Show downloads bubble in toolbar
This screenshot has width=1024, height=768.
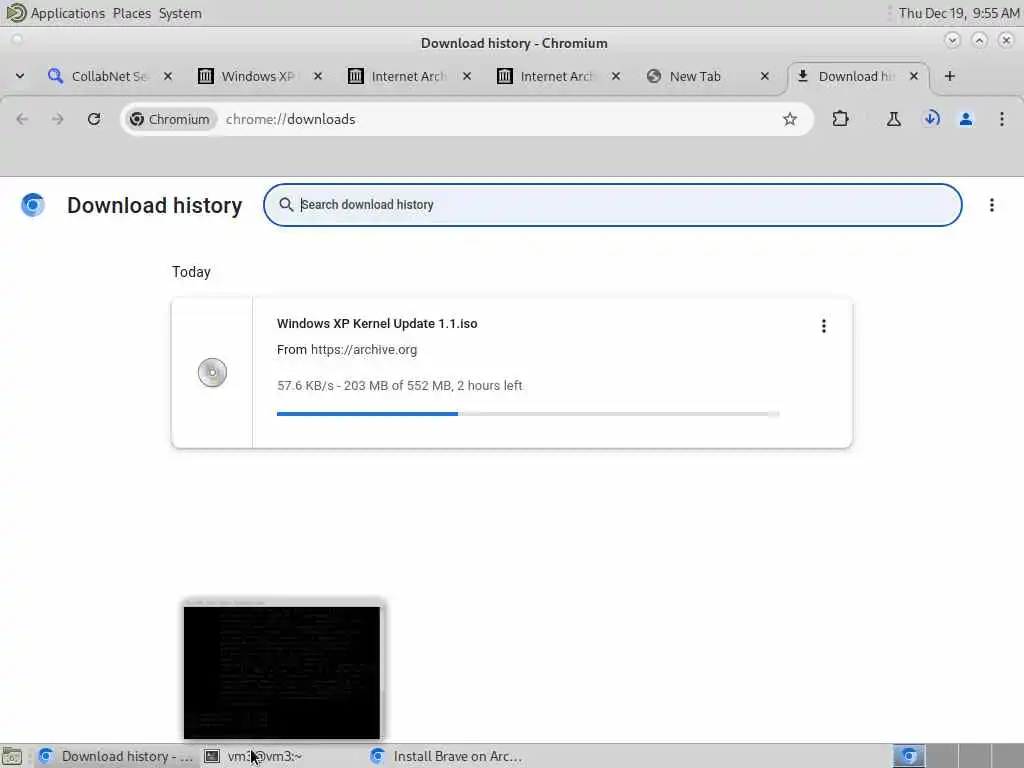click(x=931, y=119)
